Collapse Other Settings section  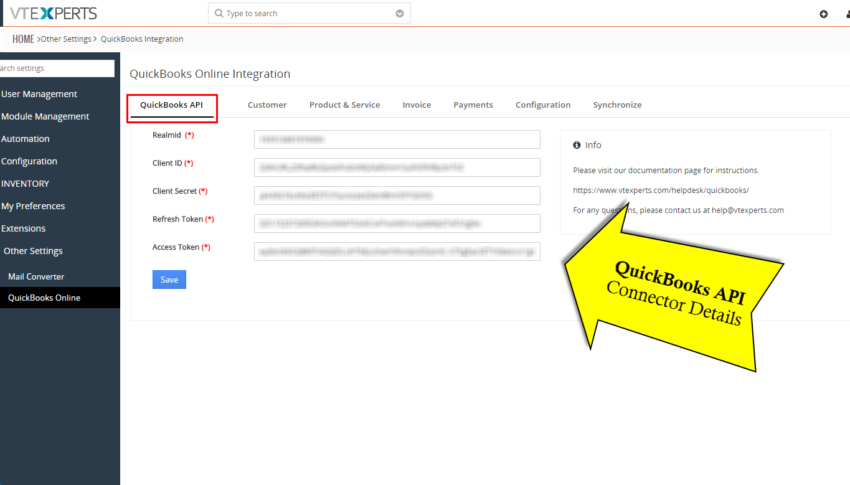(x=33, y=251)
